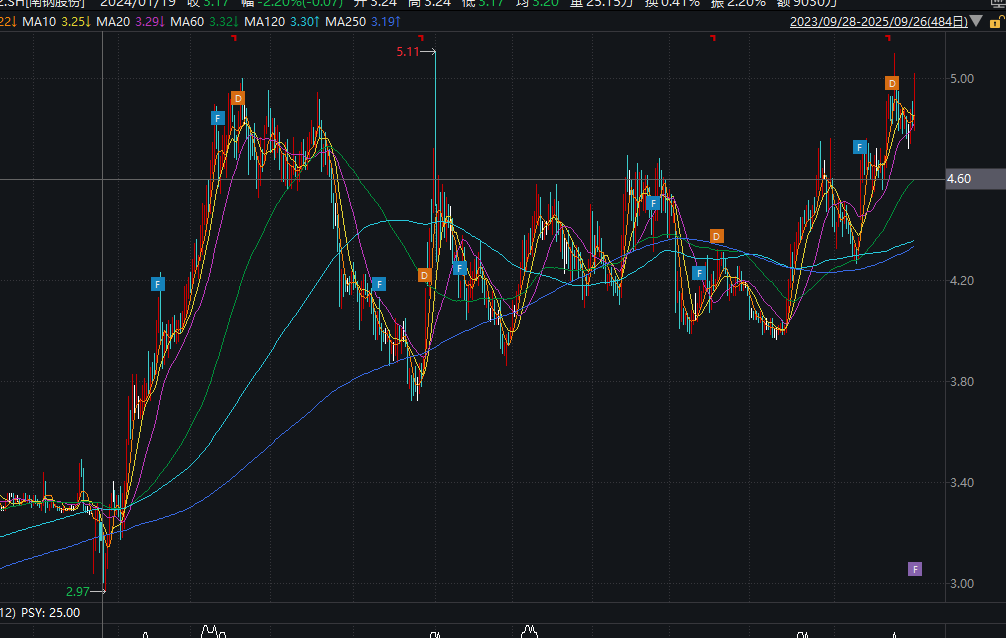Click the 2.97 low price label

pos(78,592)
